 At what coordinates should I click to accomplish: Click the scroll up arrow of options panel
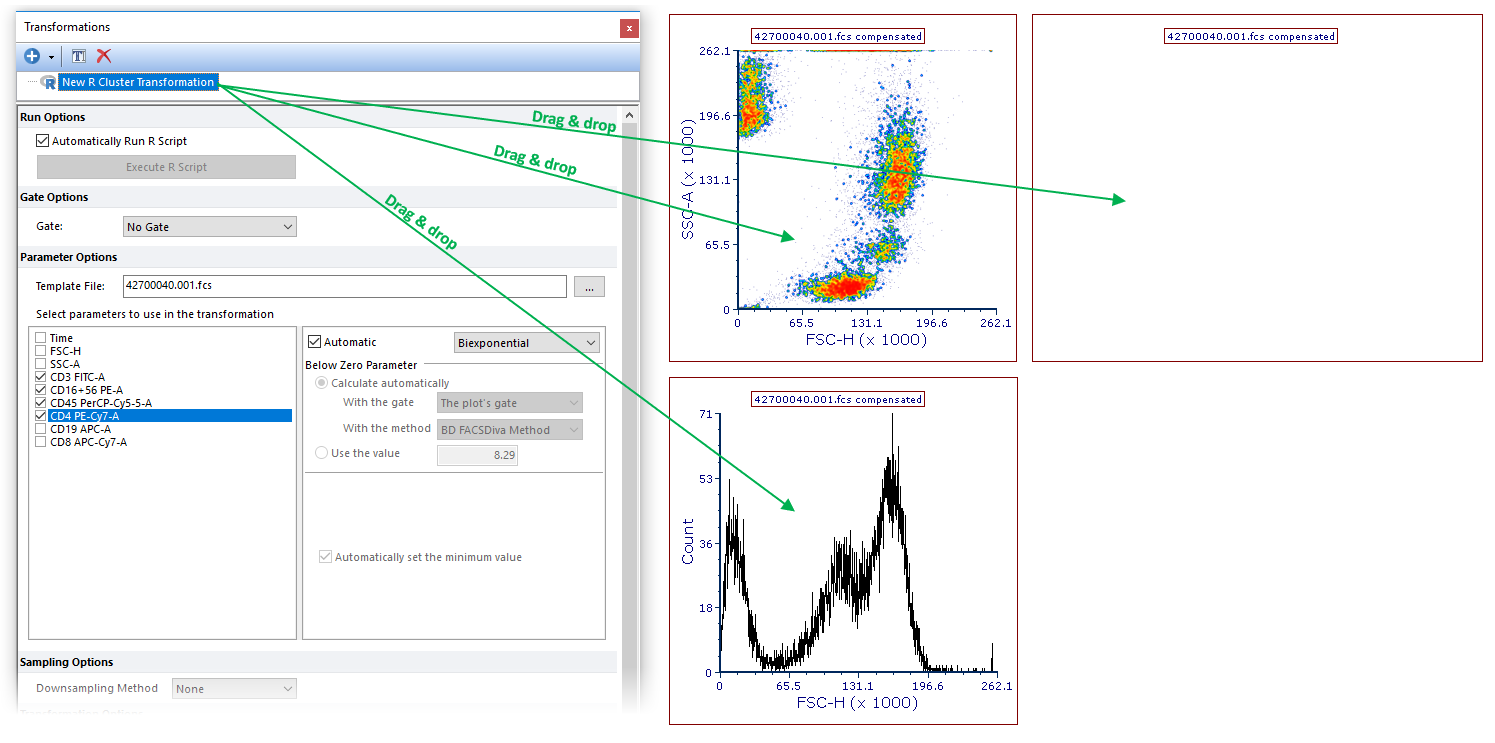pyautogui.click(x=629, y=115)
